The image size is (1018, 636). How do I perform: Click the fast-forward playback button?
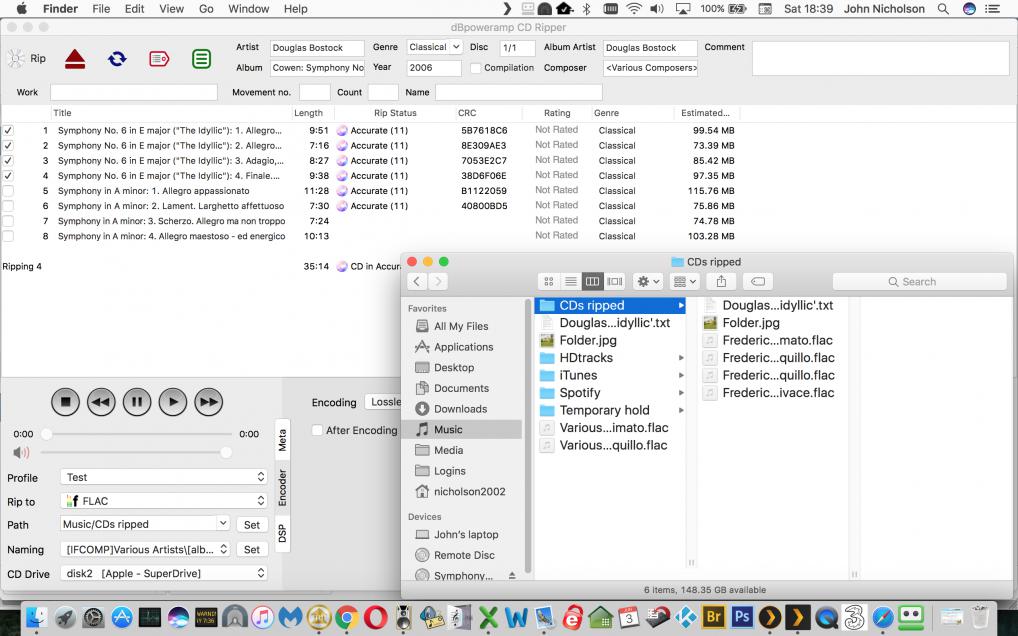coord(208,402)
